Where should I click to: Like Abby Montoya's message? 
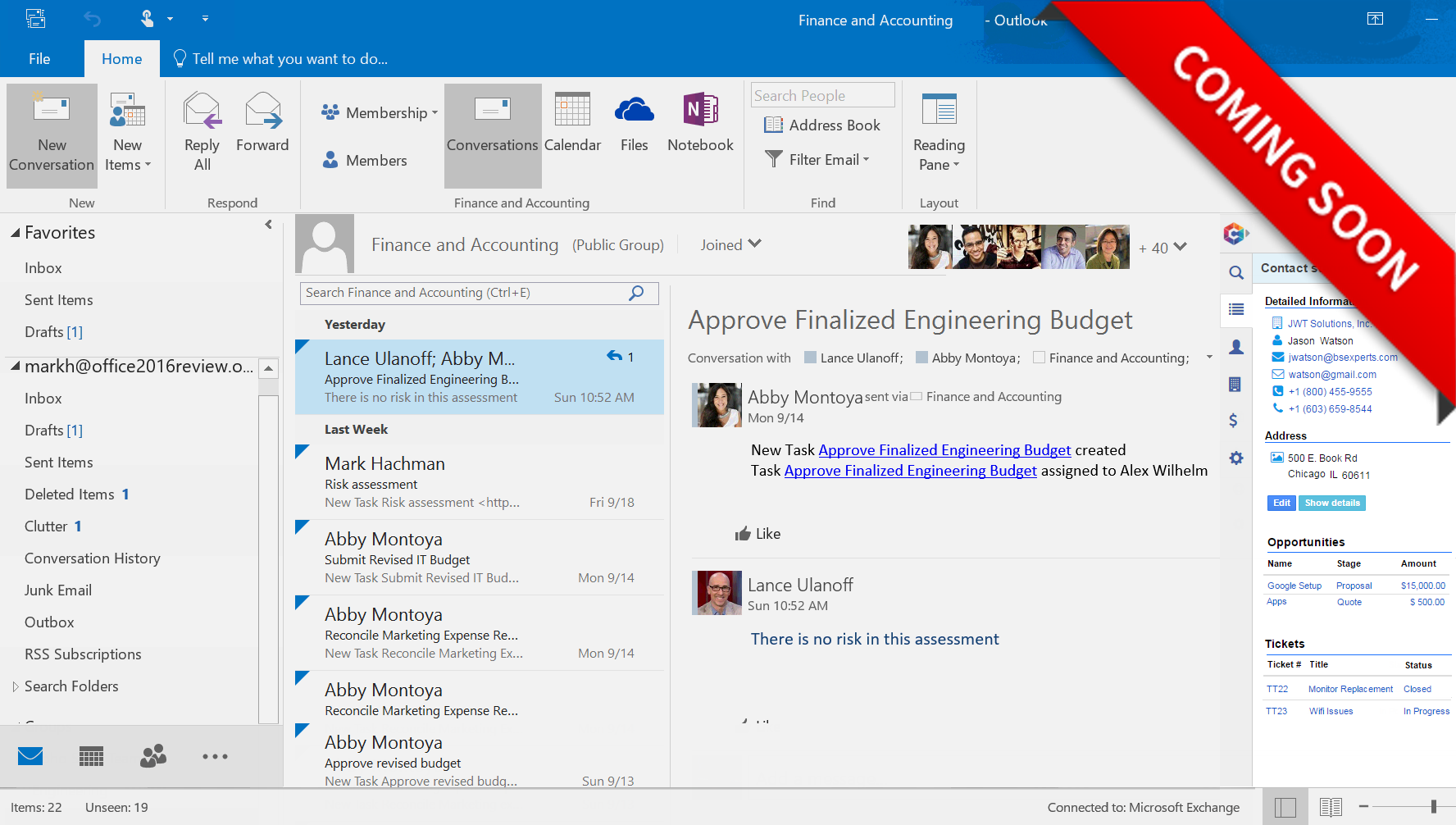click(758, 534)
